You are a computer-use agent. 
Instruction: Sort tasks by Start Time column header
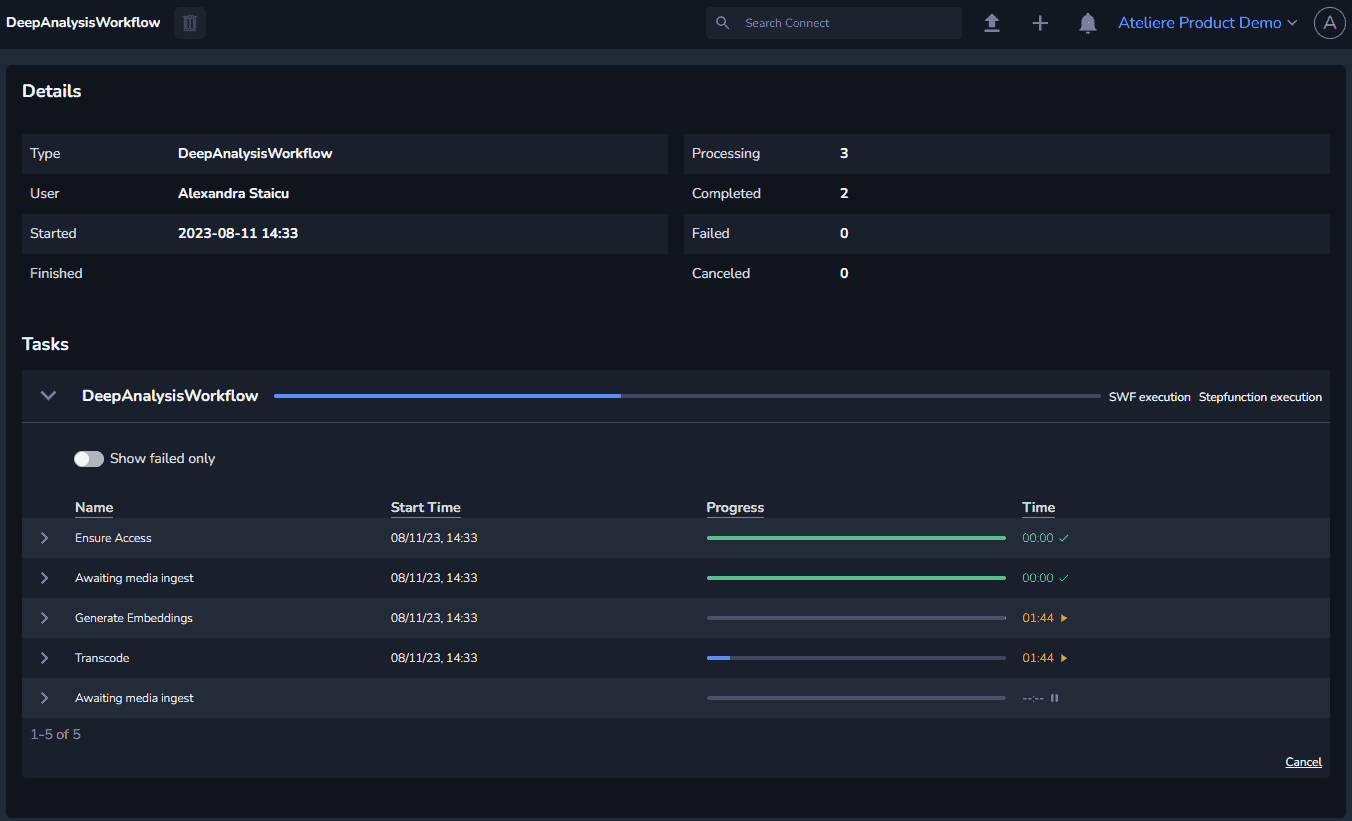[x=425, y=508]
